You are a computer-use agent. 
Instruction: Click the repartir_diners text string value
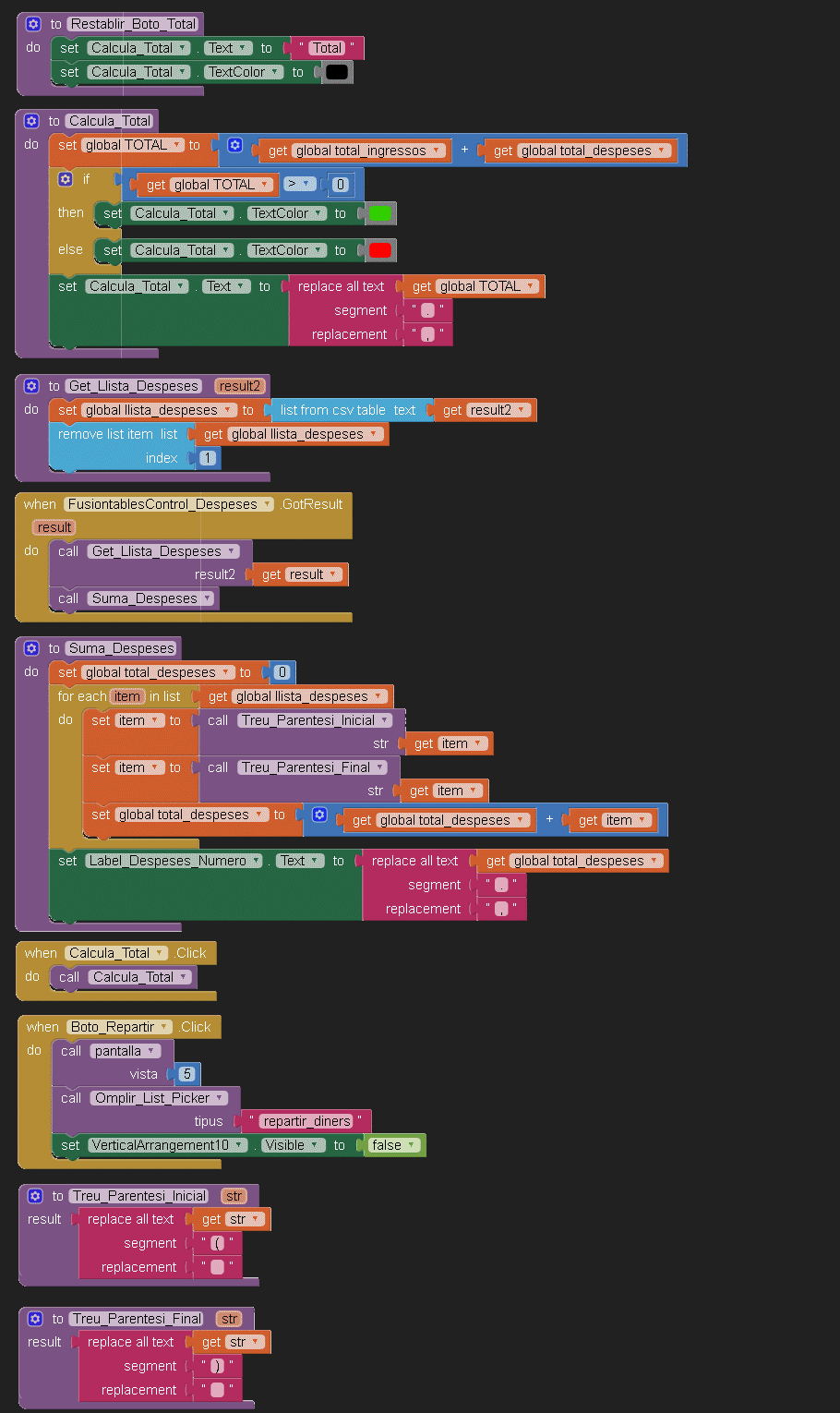306,1121
